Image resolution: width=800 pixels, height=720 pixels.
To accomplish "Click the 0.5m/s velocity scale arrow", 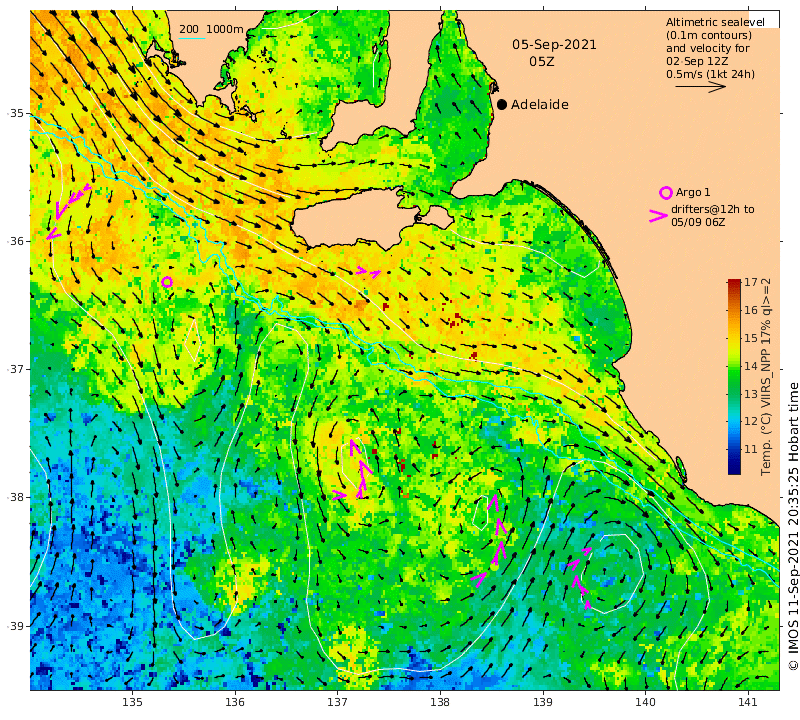I will pos(701,87).
